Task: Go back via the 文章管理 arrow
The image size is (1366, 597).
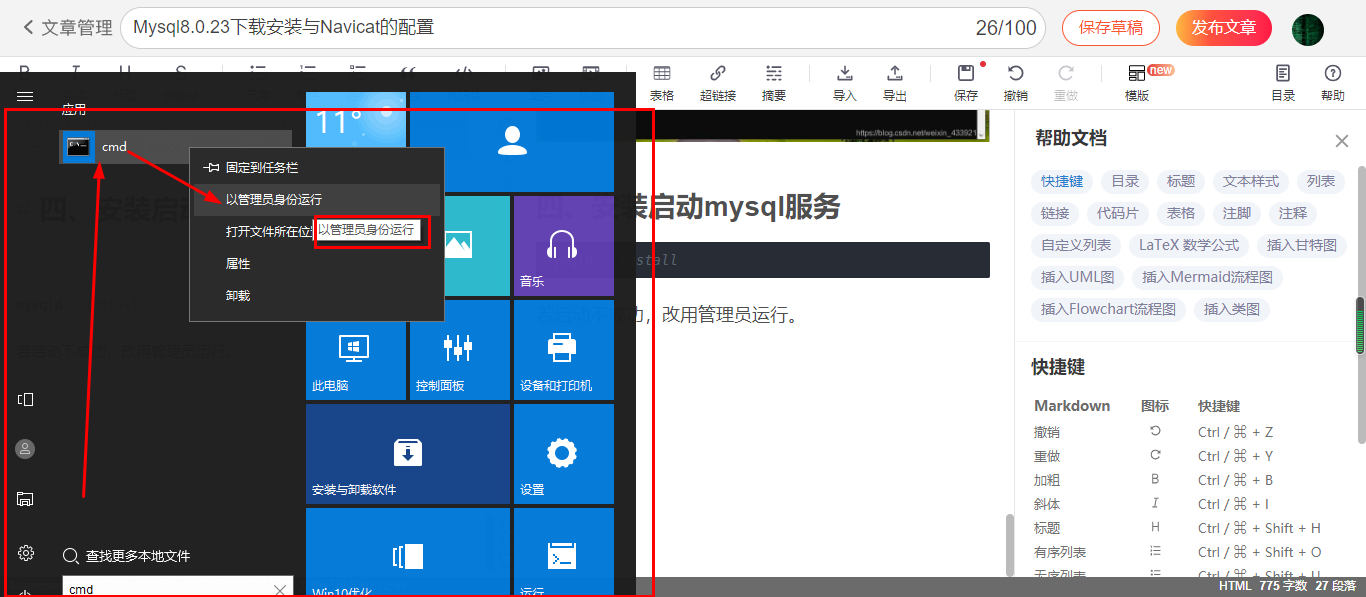Action: click(68, 28)
